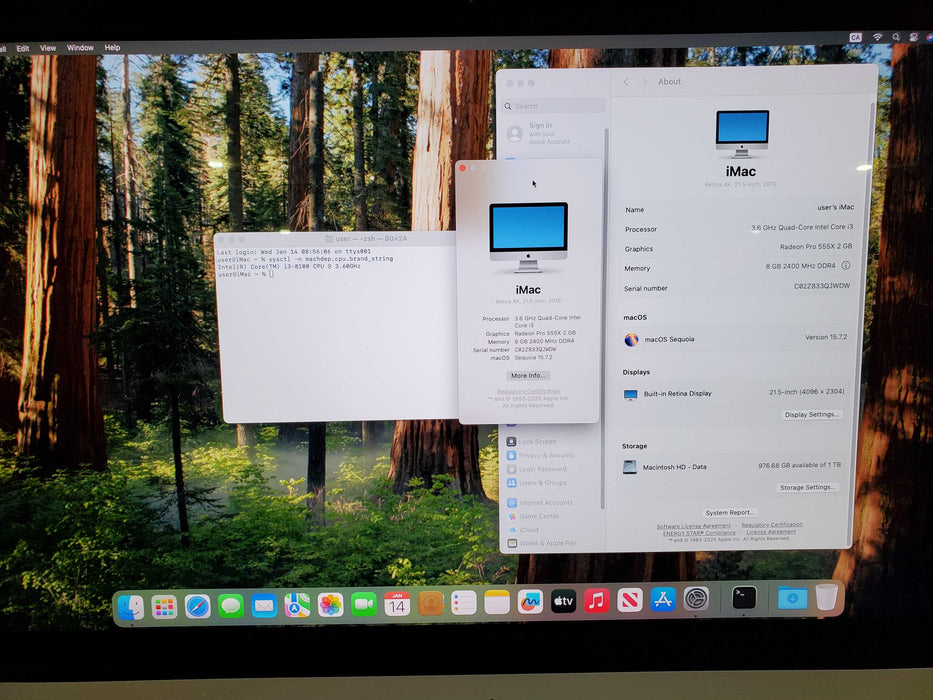Screen dimensions: 933x700
Task: Click Built-in Retina Display row
Action: [x=734, y=393]
